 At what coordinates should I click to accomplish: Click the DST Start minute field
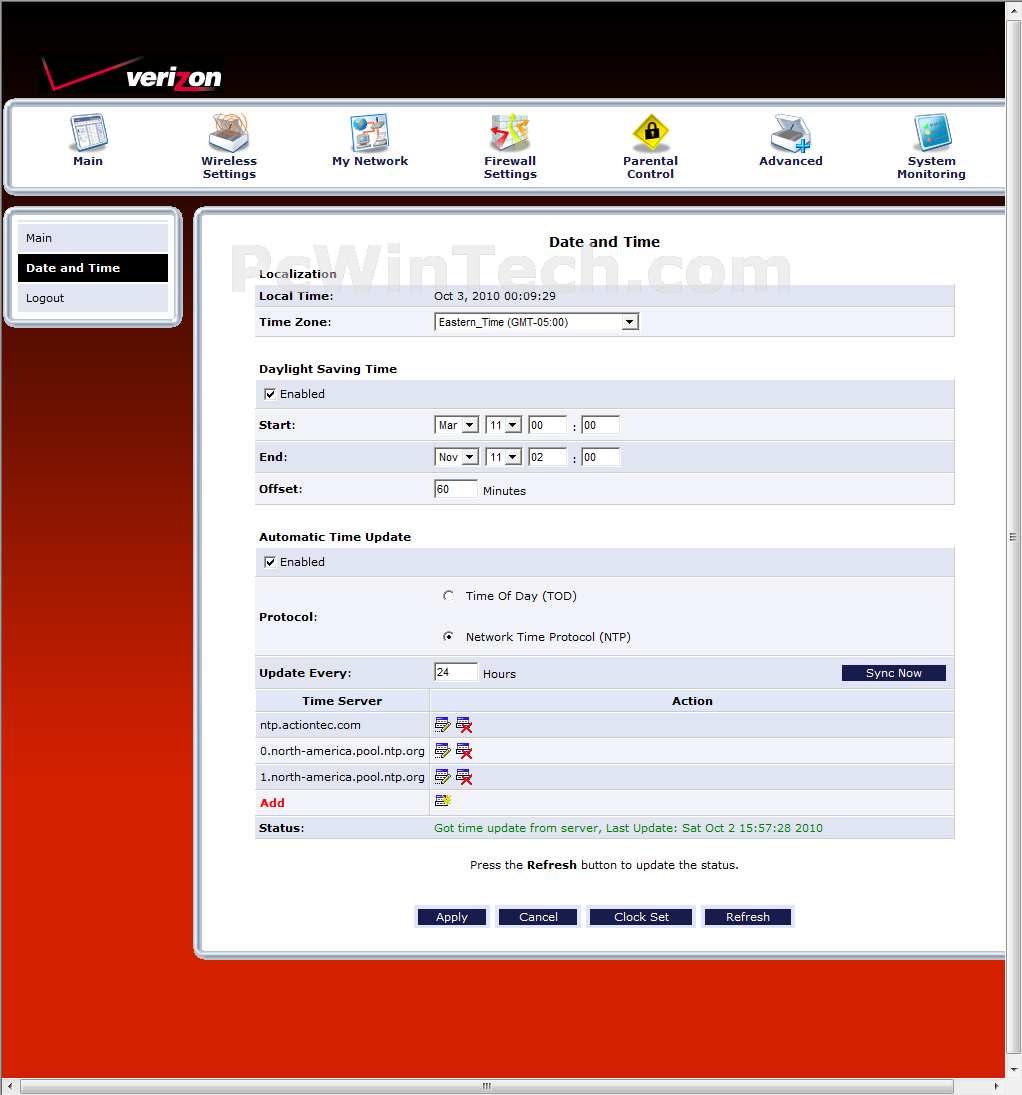click(x=601, y=425)
